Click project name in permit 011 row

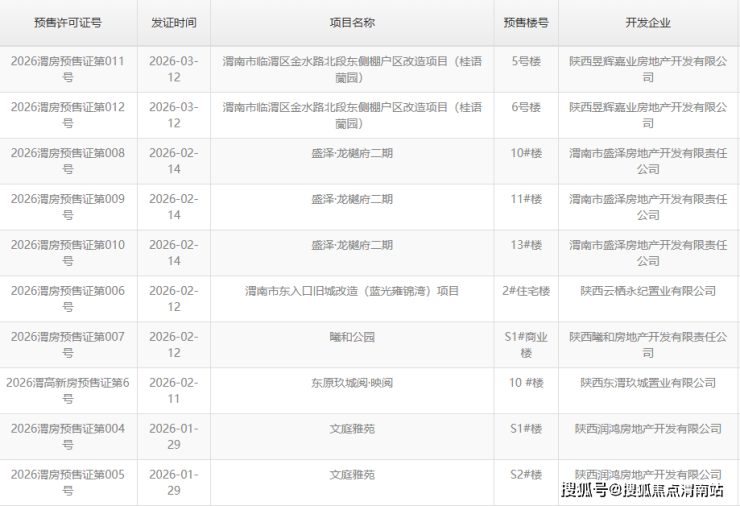coord(352,69)
